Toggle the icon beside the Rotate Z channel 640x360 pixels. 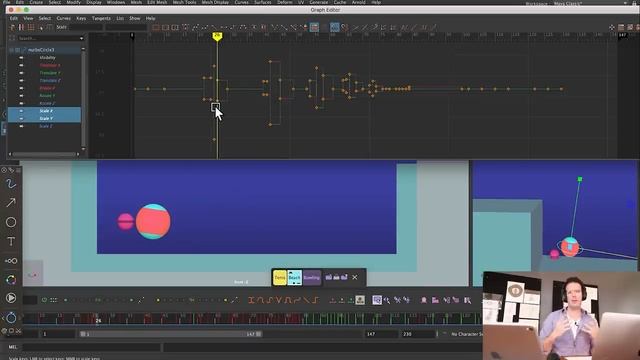tap(21, 103)
